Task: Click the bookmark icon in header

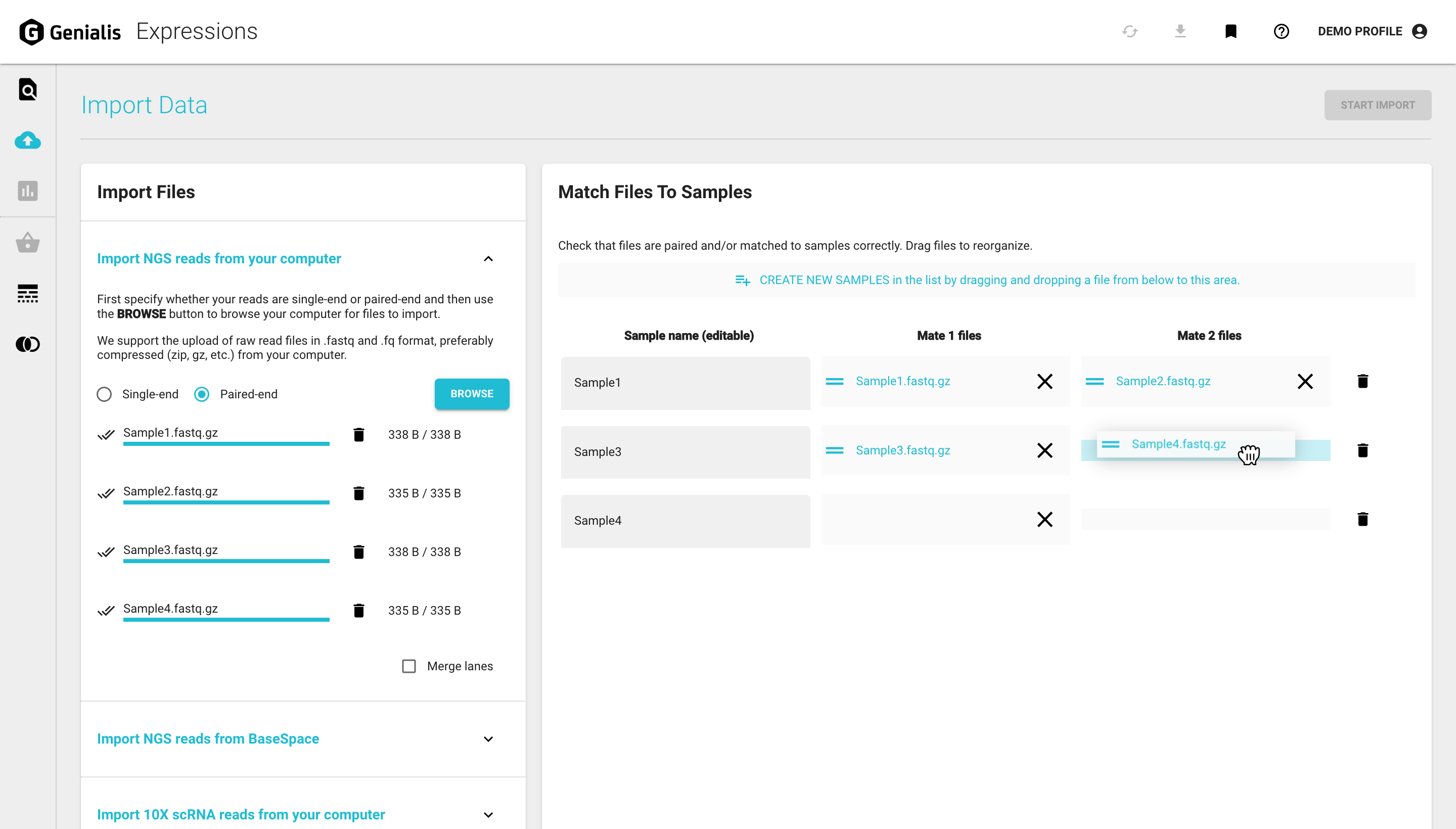Action: click(1231, 31)
